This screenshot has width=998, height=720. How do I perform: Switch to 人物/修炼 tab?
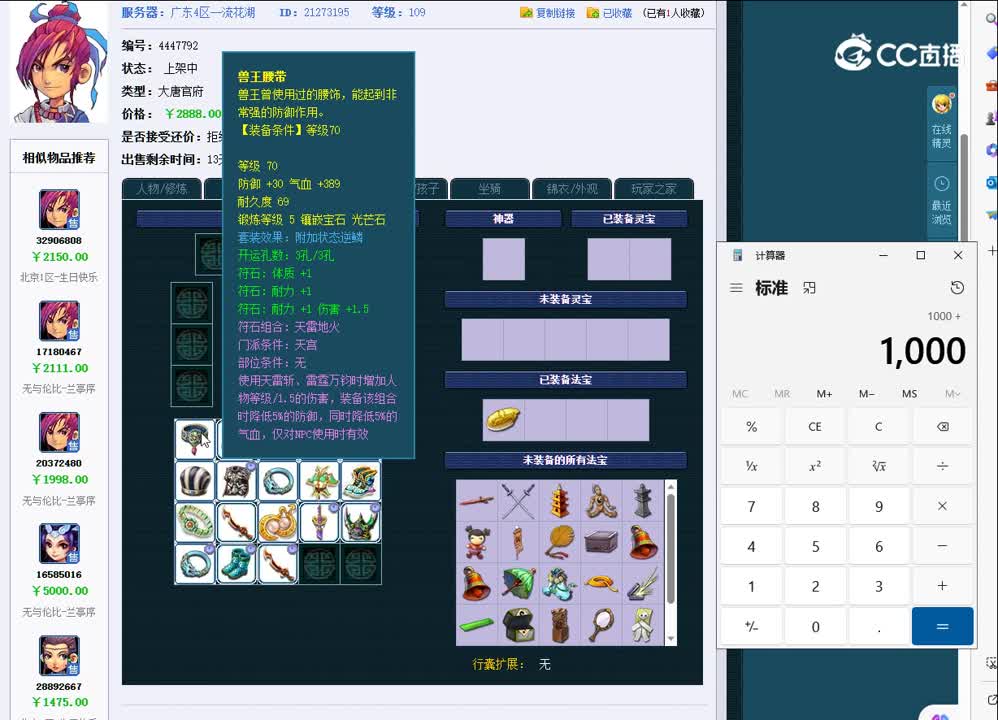click(x=162, y=188)
